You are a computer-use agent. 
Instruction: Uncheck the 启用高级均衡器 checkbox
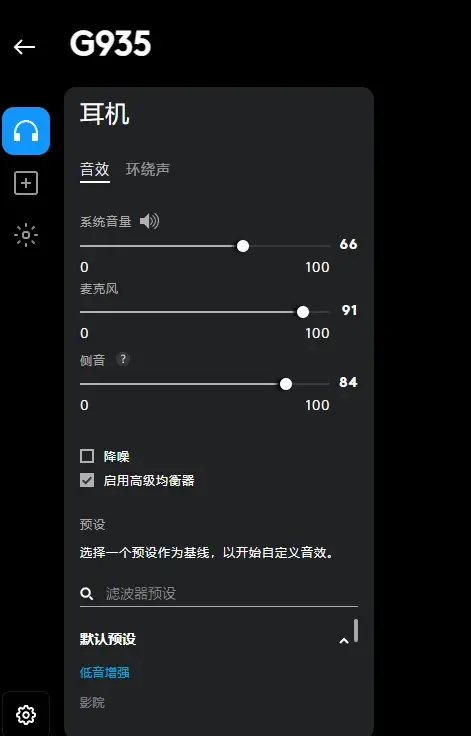(87, 480)
